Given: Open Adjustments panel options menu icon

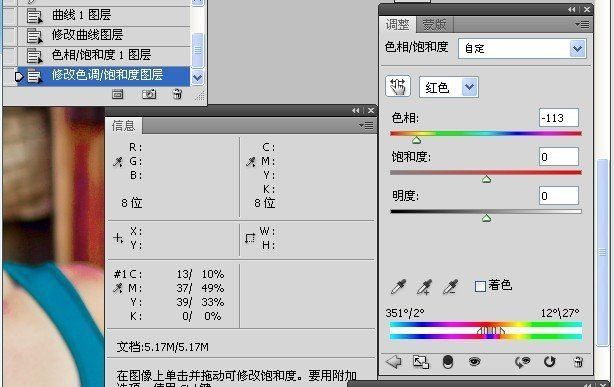Looking at the screenshot, I should coord(582,25).
